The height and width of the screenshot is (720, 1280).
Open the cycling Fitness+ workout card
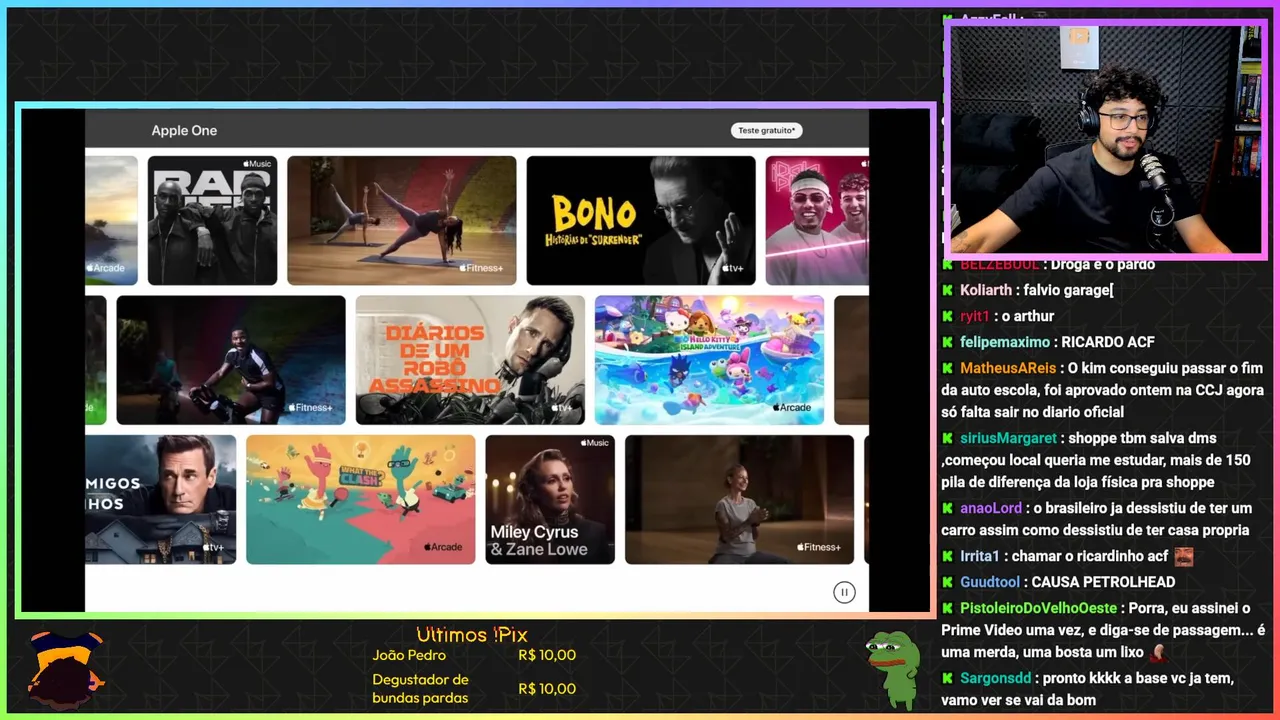231,360
